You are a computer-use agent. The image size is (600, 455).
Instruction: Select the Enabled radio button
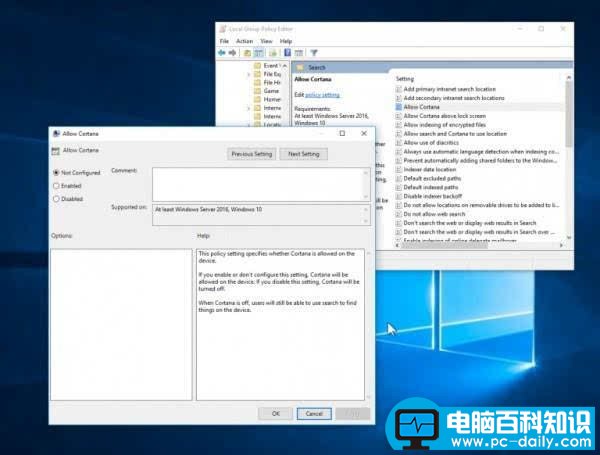coord(56,186)
